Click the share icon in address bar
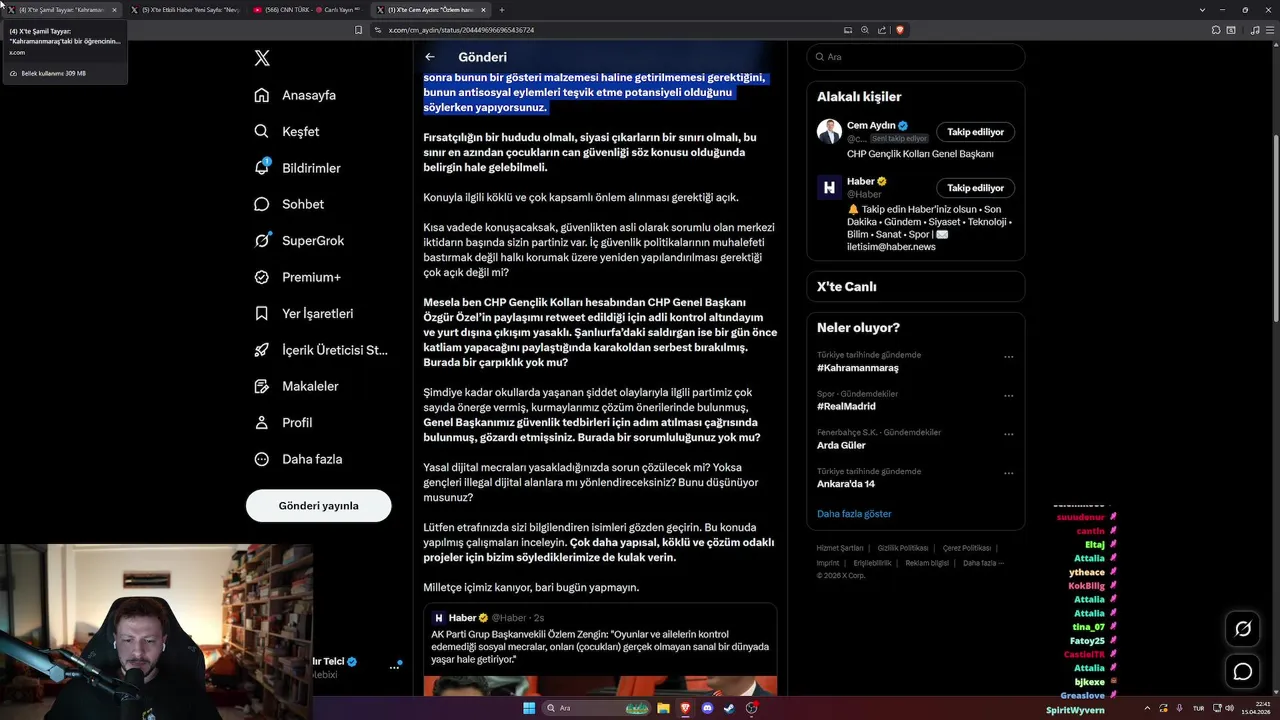 pyautogui.click(x=882, y=30)
